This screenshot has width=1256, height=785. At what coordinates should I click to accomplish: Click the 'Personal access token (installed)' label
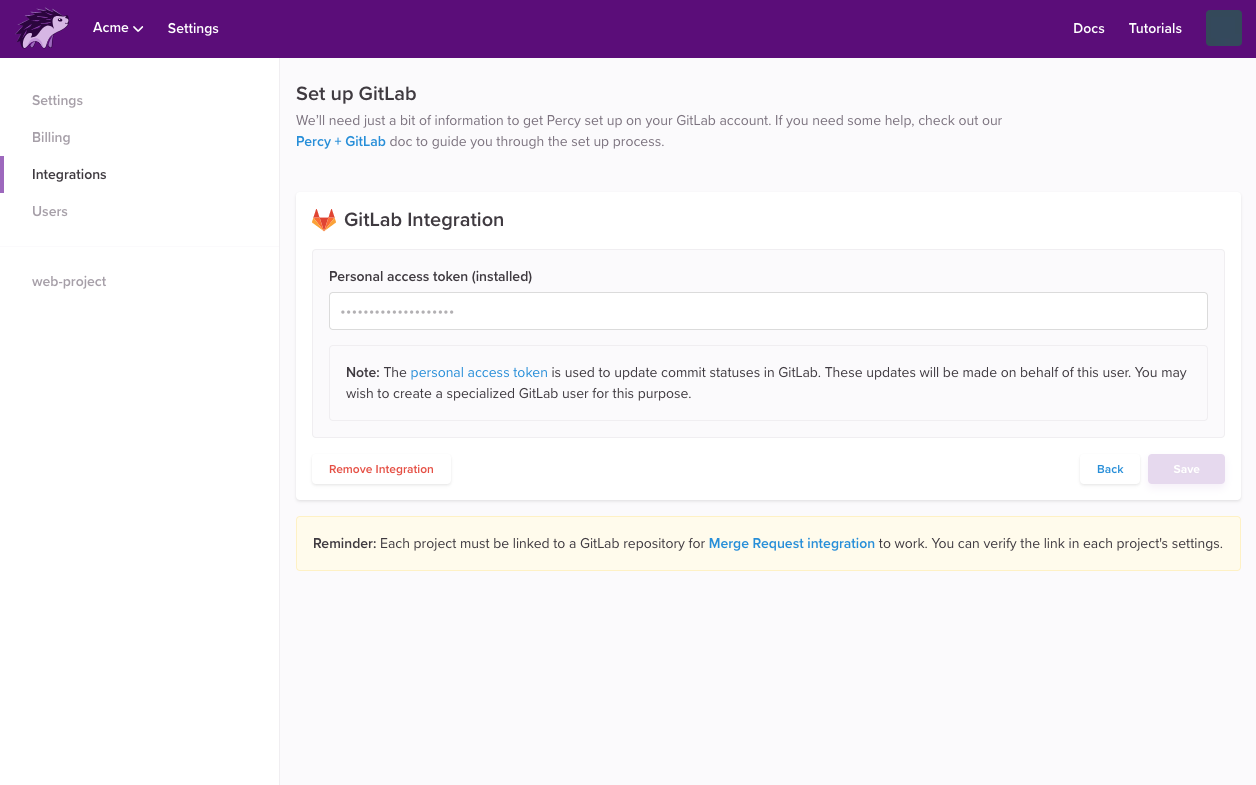(430, 276)
